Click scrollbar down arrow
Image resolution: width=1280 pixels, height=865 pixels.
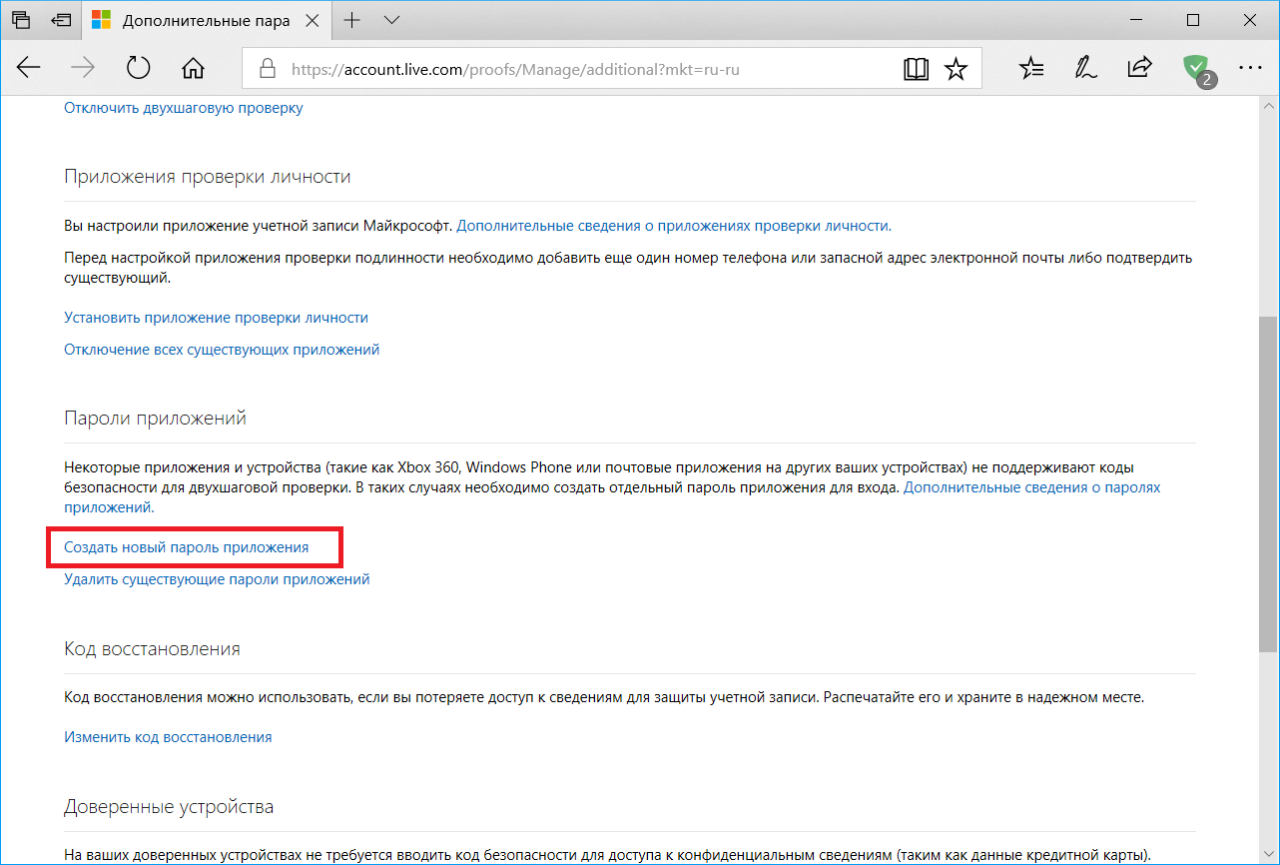[x=1269, y=855]
